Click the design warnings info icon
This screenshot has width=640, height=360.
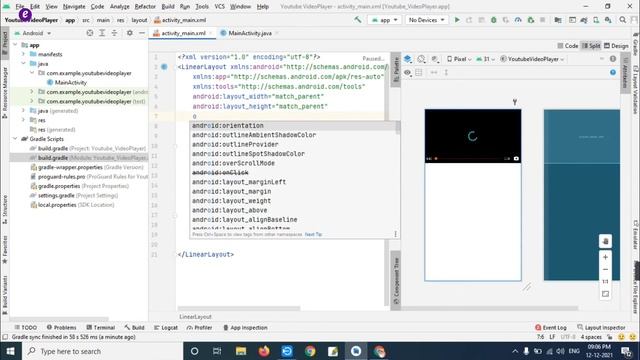(613, 59)
